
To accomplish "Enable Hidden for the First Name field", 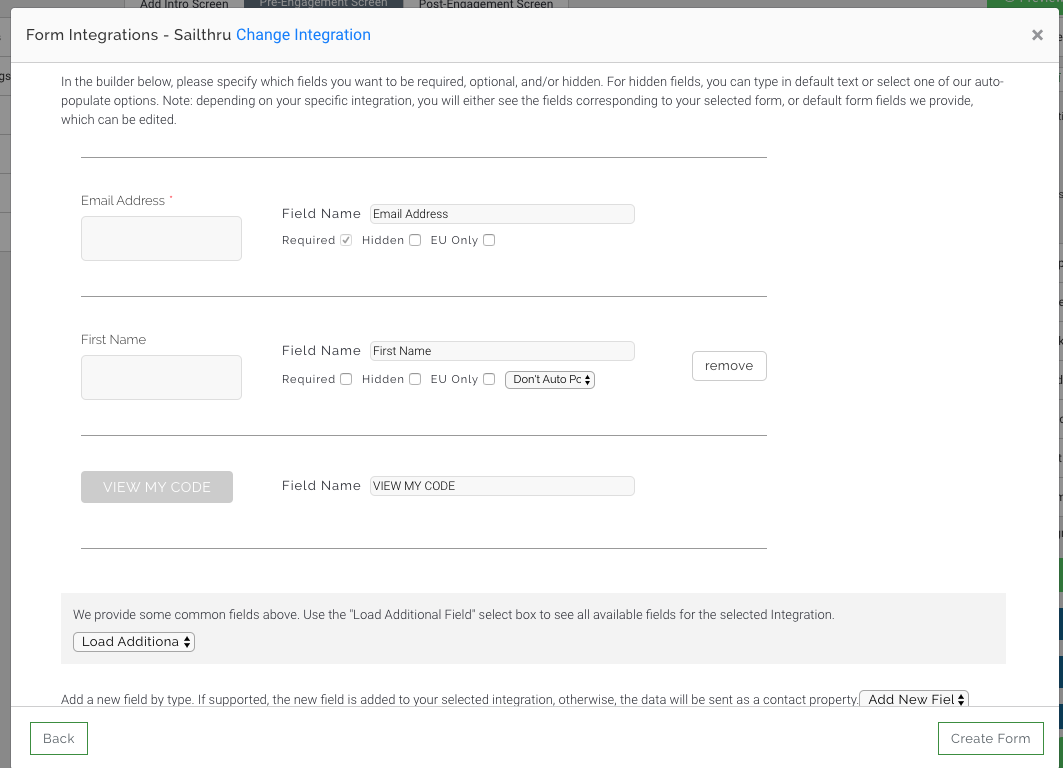I will pyautogui.click(x=415, y=379).
